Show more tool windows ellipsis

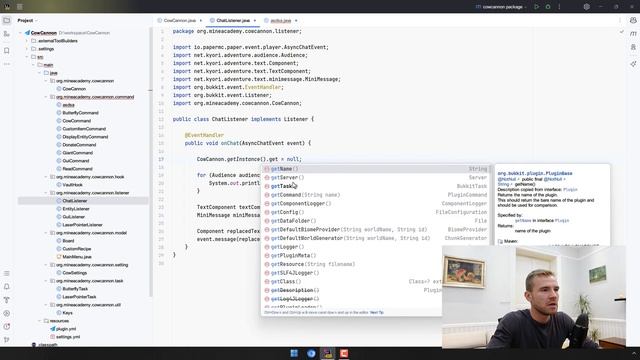7,64
